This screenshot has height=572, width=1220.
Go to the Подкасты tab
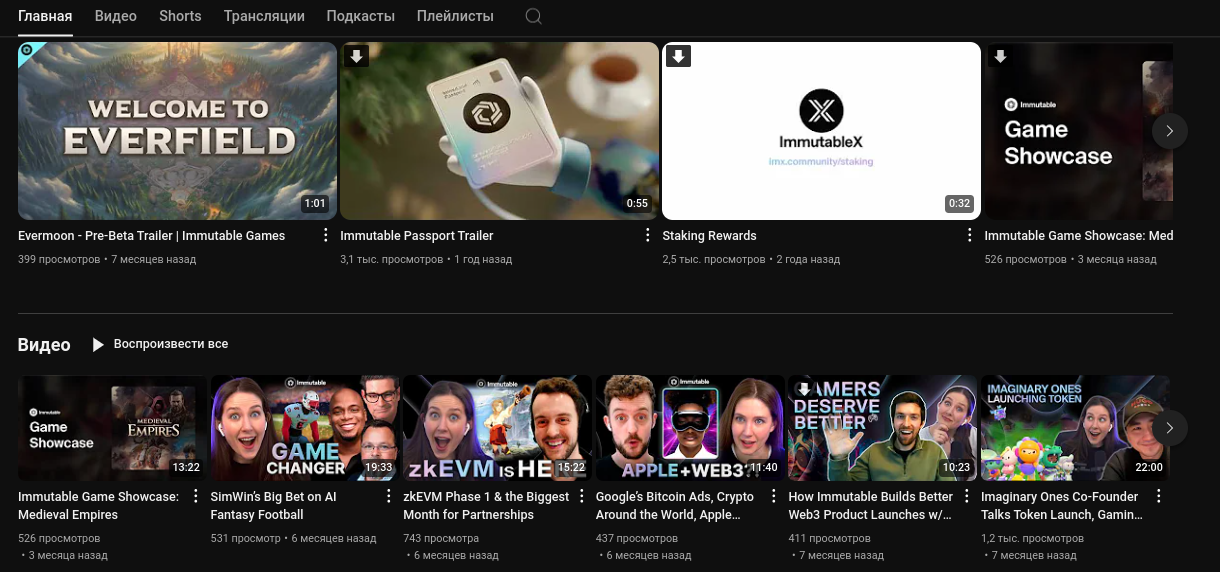[360, 16]
